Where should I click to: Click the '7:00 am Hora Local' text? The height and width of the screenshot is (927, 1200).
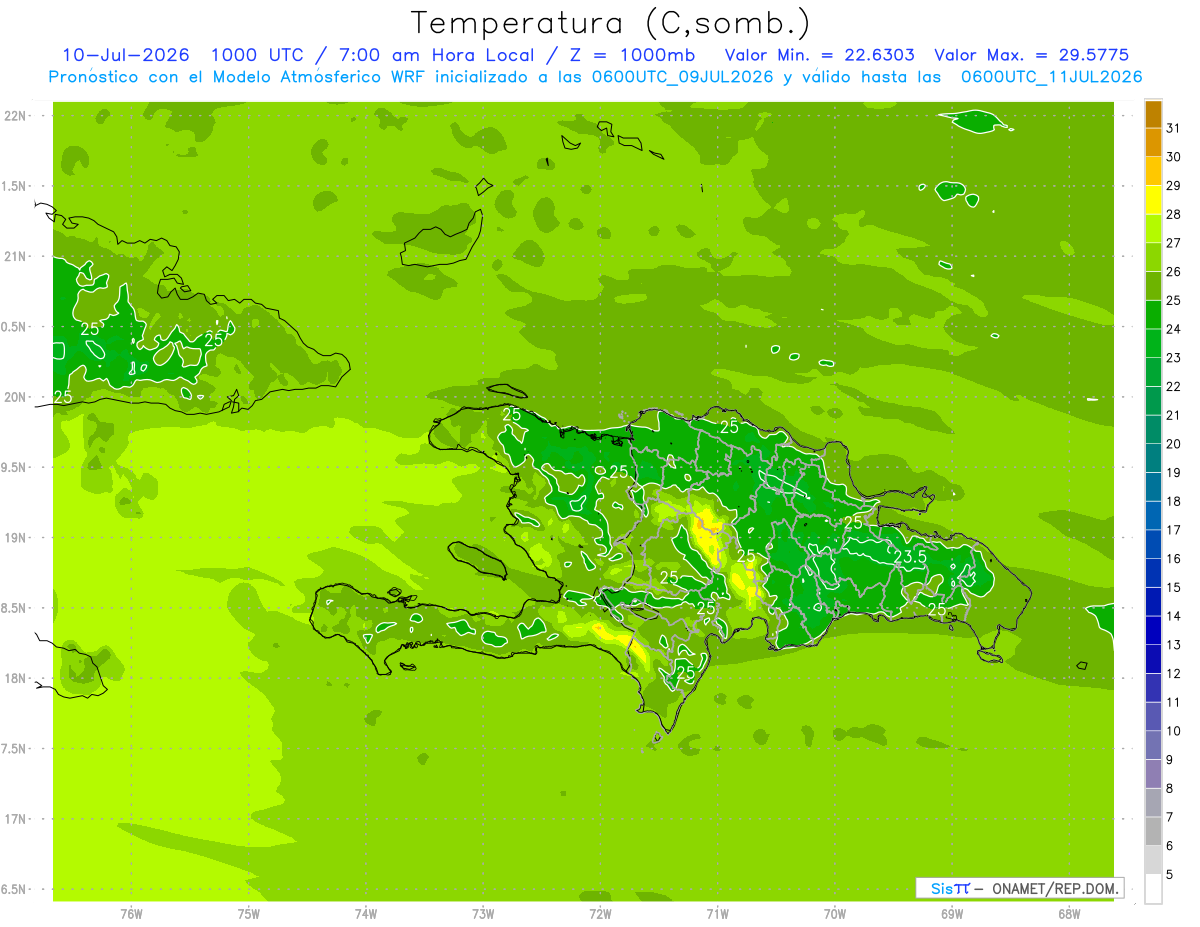[436, 55]
